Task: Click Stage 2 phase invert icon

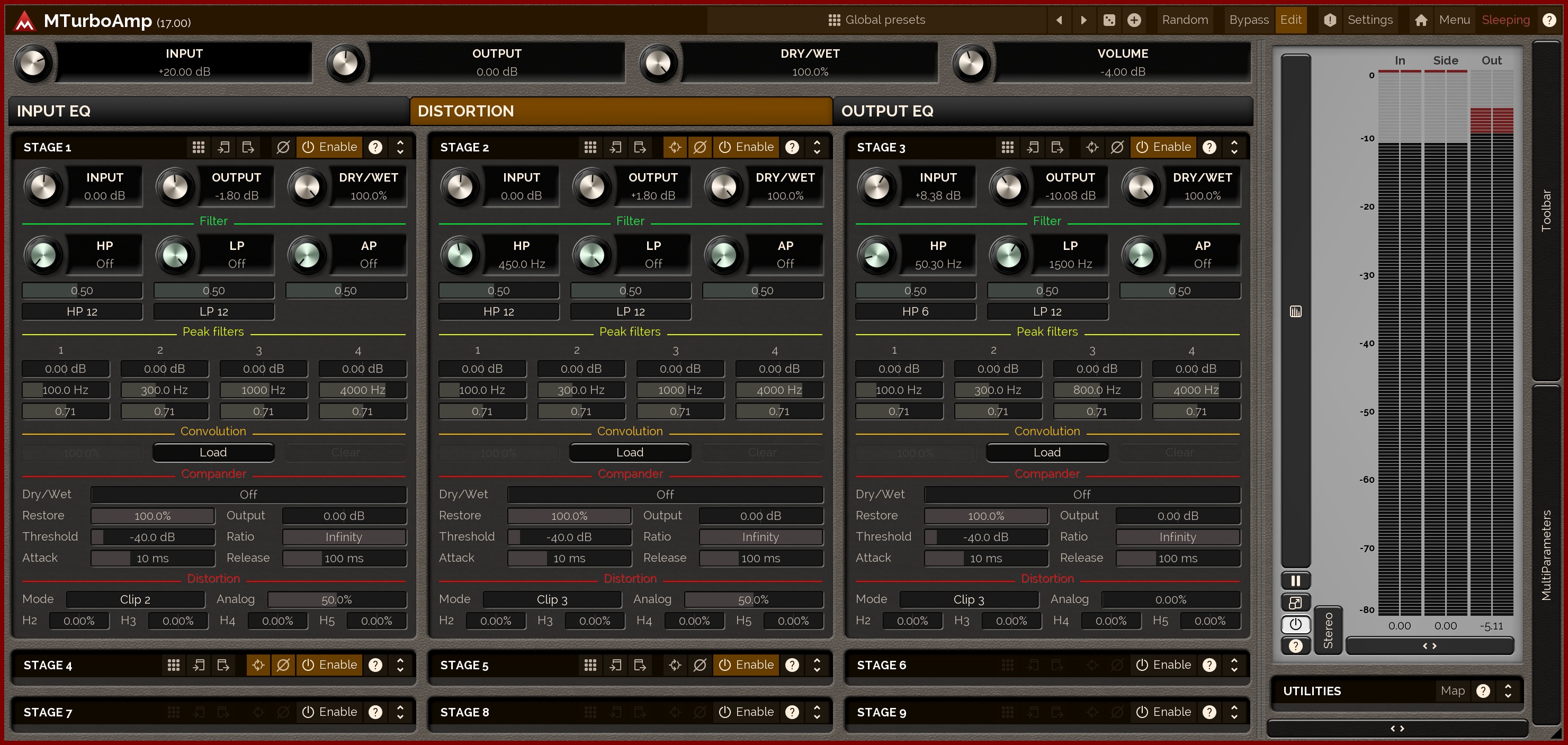Action: [700, 147]
